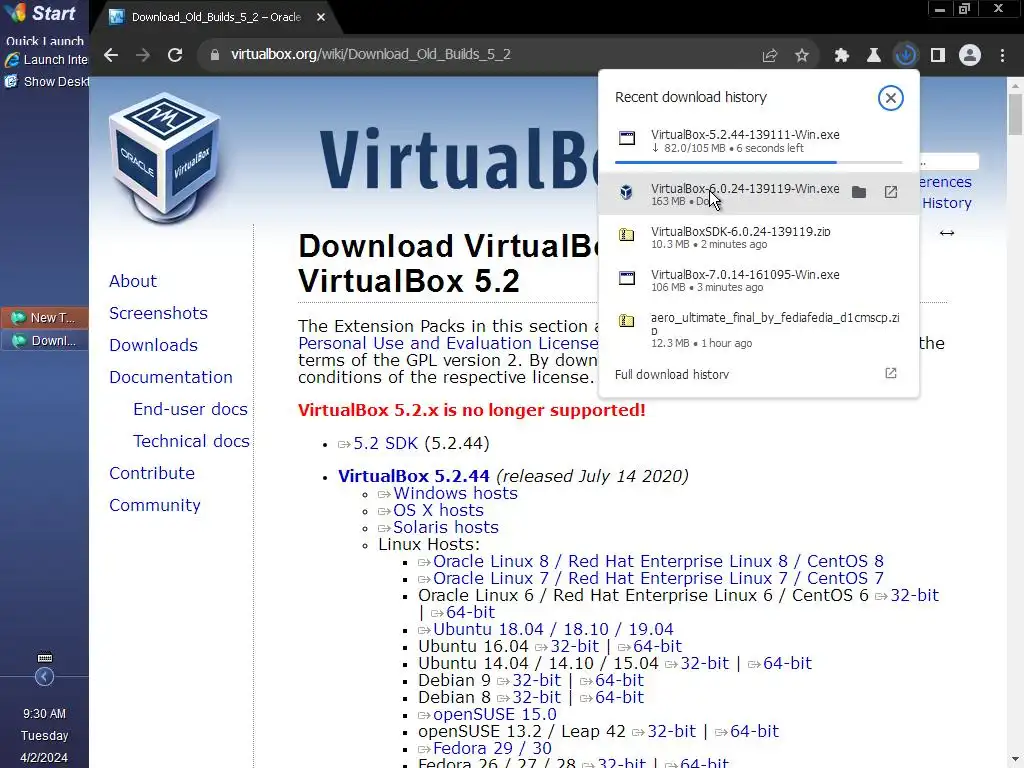View site information lock icon
Screen dimensions: 1024x768
pos(215,55)
